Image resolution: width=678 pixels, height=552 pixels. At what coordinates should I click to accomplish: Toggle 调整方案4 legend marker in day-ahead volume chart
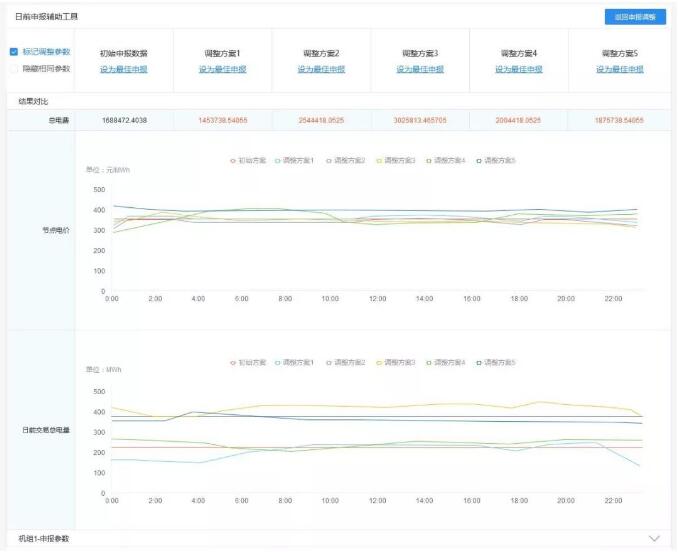point(429,363)
